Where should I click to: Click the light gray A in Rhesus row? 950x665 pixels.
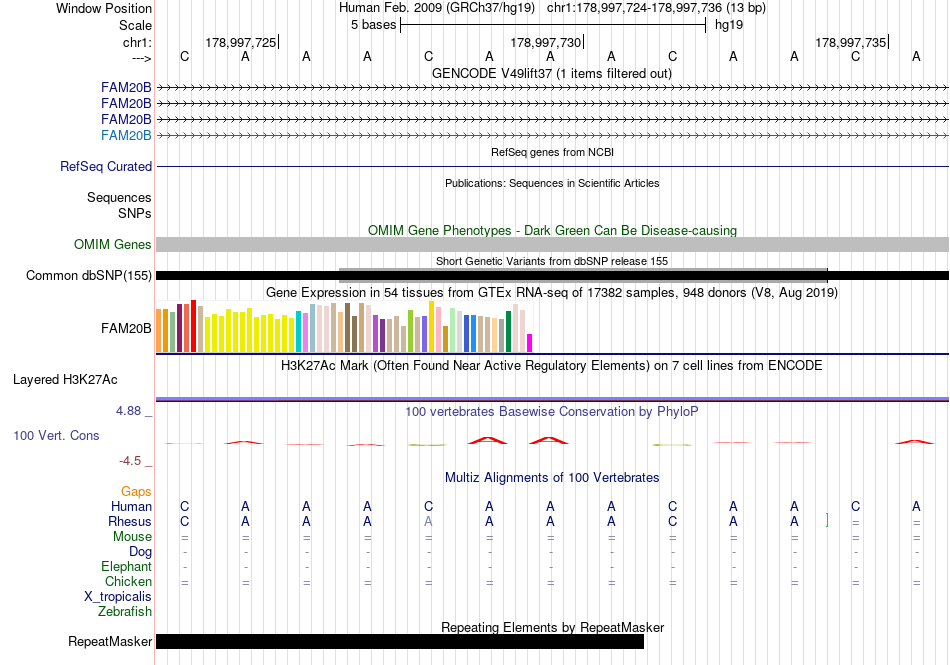tap(428, 521)
